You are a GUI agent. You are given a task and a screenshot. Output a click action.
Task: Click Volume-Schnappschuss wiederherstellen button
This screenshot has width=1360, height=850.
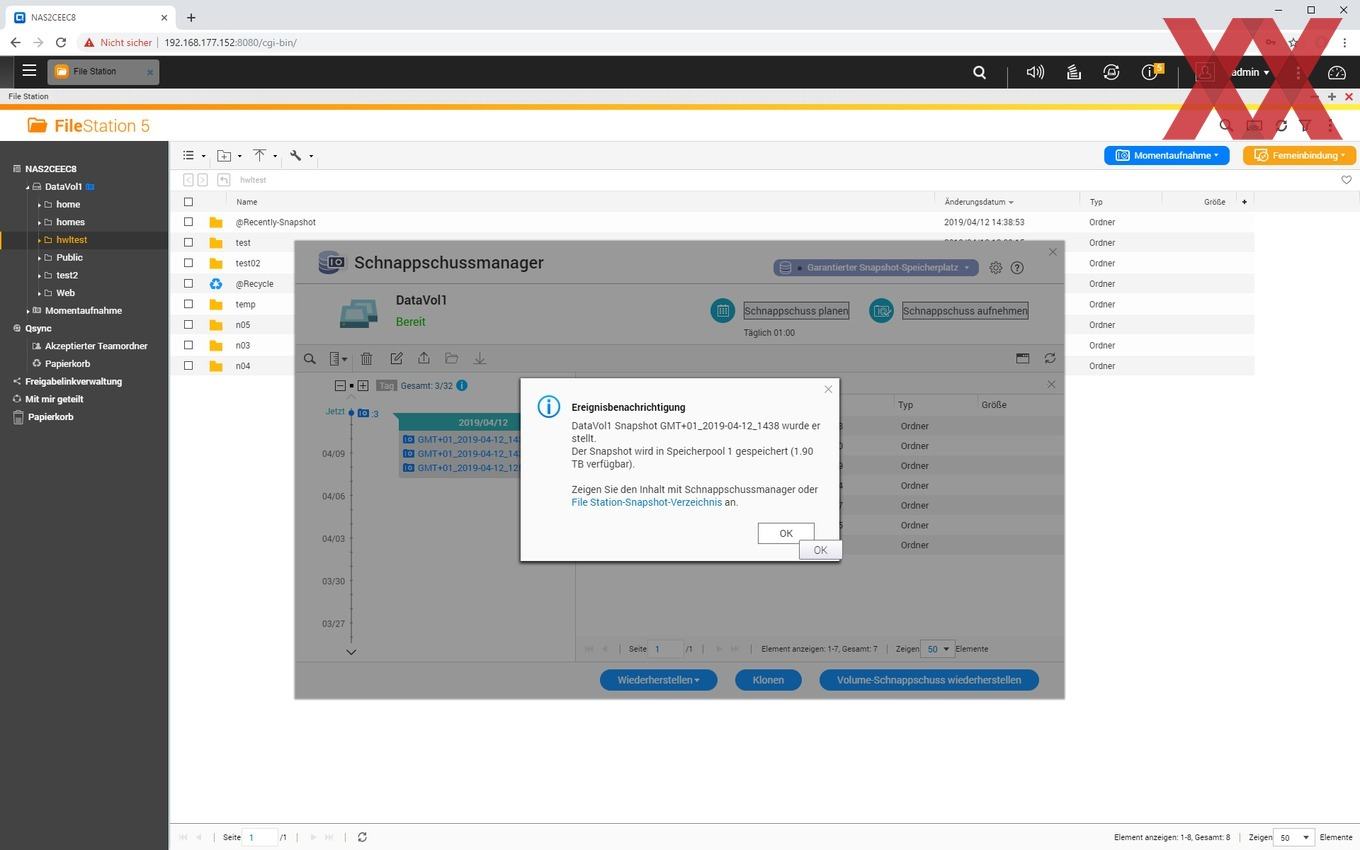coord(929,680)
